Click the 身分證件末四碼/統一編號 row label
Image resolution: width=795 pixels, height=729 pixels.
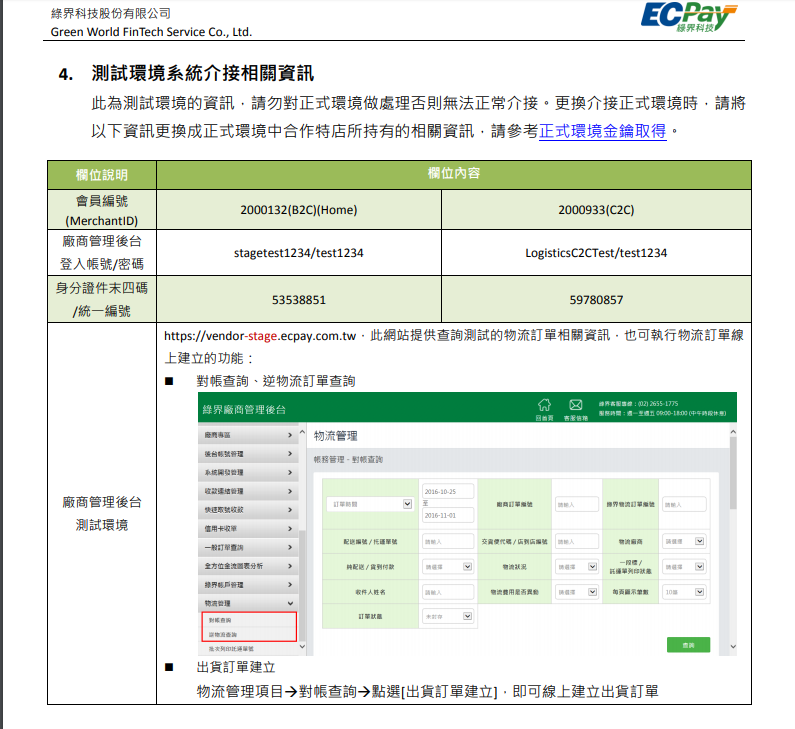(x=102, y=300)
